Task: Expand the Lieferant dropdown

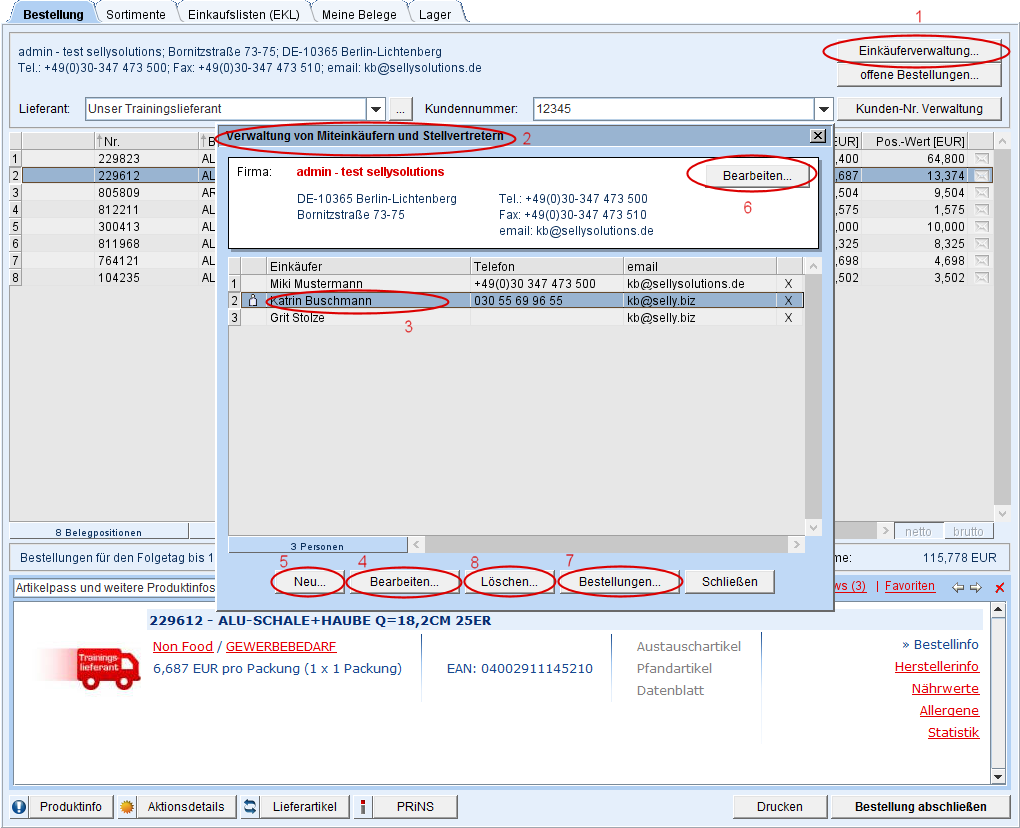Action: [x=376, y=109]
